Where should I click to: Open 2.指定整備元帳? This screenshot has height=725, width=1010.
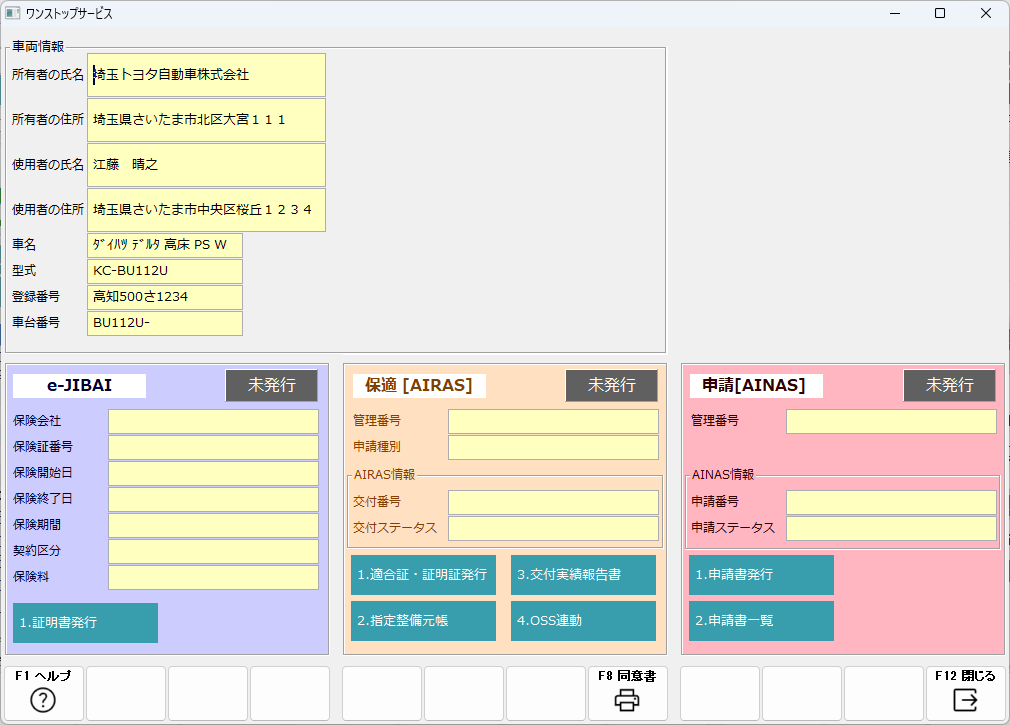tap(423, 621)
